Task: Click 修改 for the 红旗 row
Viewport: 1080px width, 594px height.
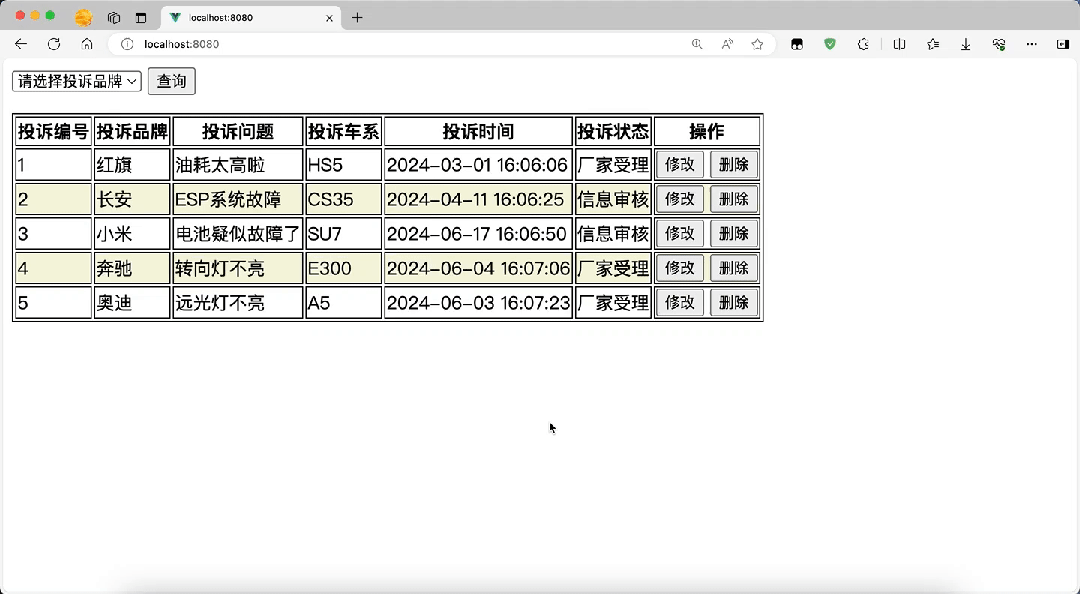Action: tap(680, 165)
